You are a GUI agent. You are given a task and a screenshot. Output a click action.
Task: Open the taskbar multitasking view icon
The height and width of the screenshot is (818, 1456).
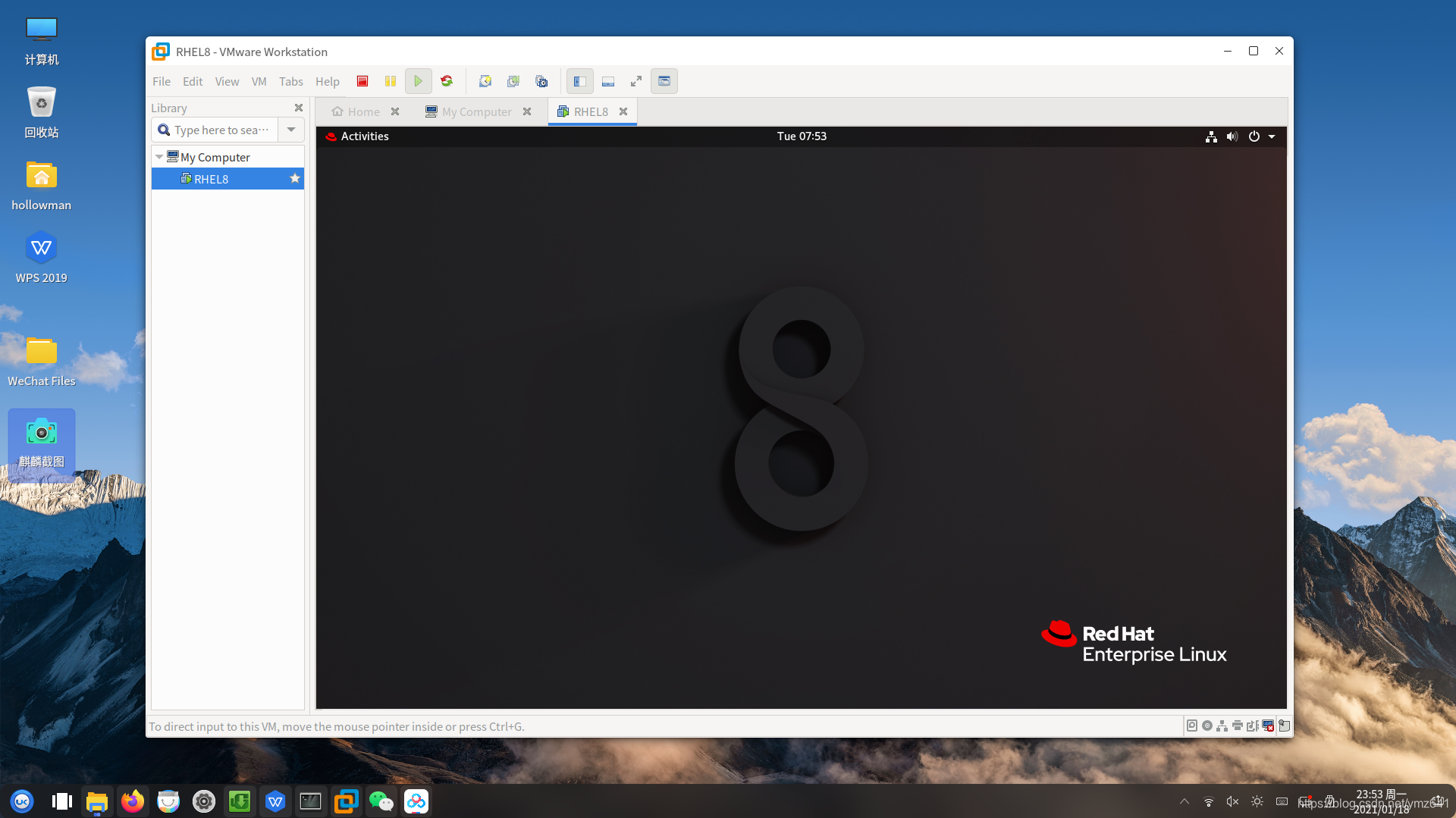[x=61, y=801]
